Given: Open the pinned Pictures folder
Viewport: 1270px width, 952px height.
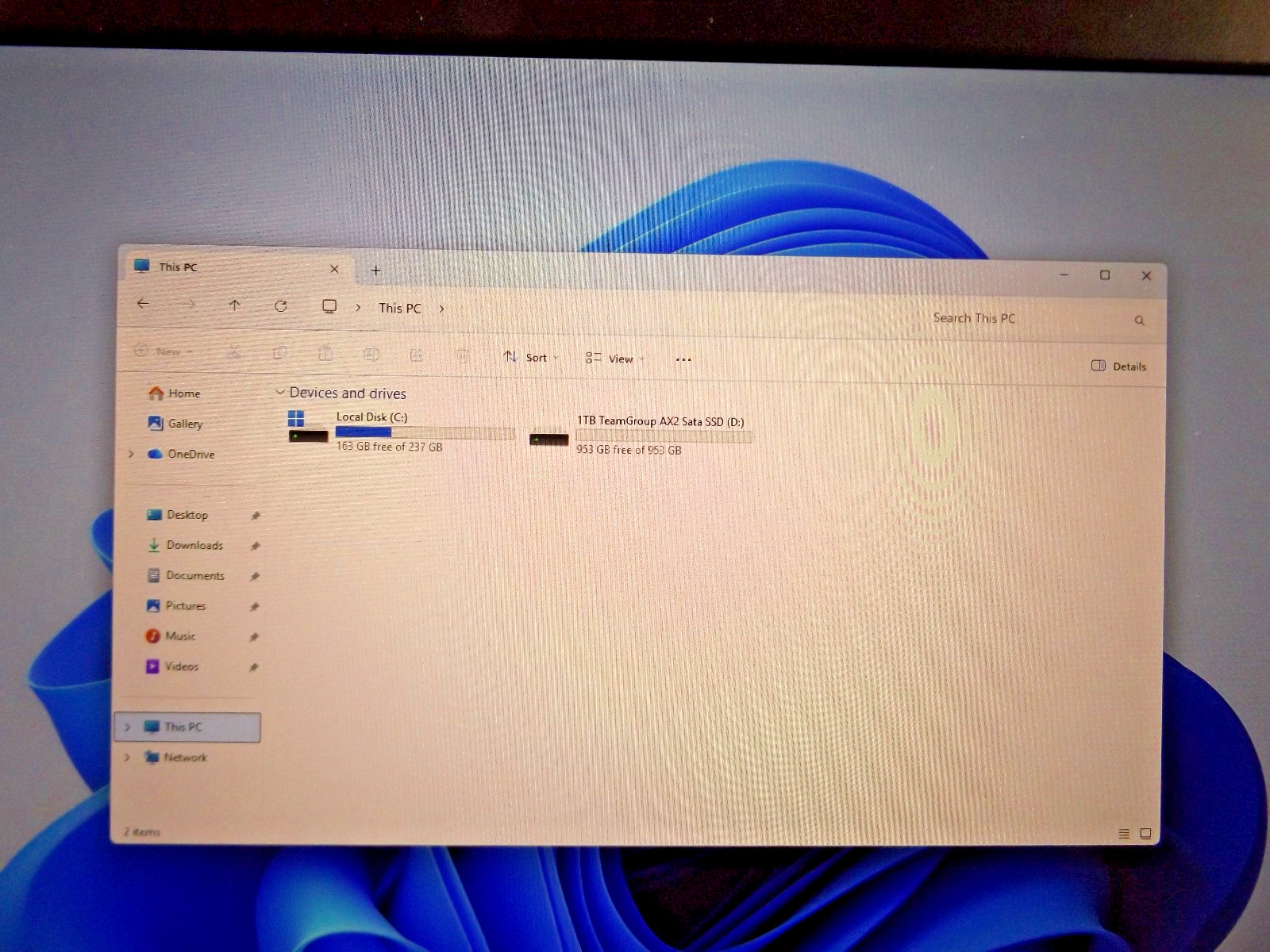Looking at the screenshot, I should point(176,605).
